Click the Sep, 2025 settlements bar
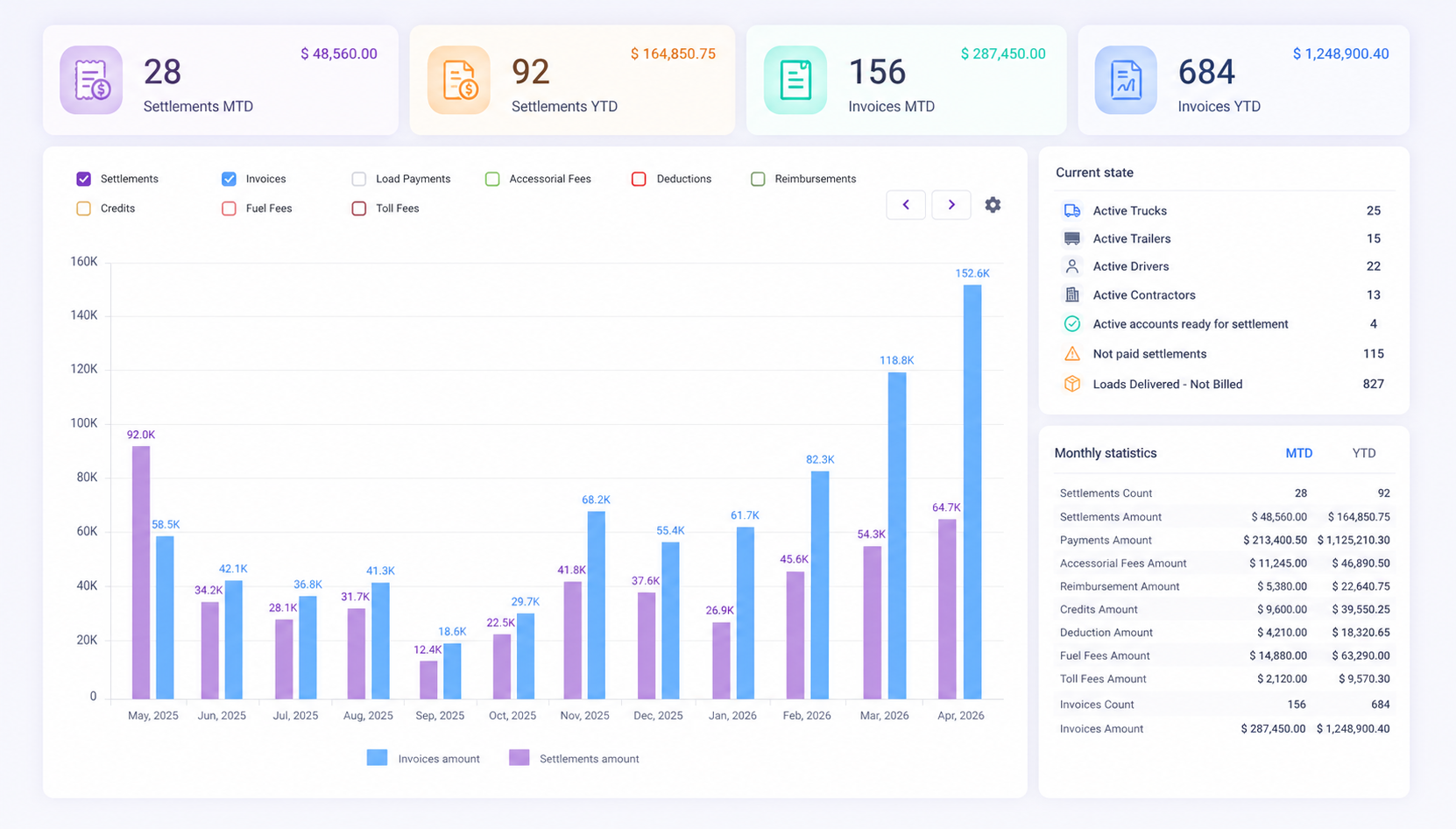 click(428, 680)
